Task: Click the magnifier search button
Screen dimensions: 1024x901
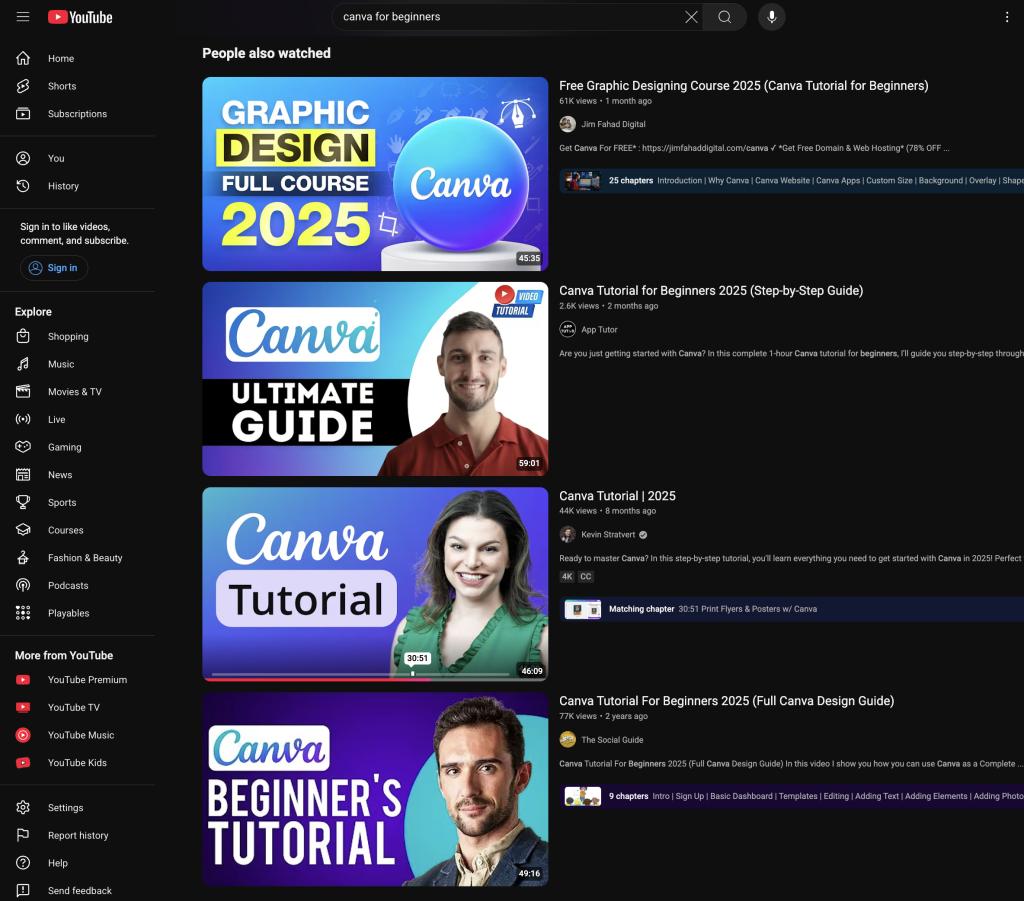Action: [725, 17]
